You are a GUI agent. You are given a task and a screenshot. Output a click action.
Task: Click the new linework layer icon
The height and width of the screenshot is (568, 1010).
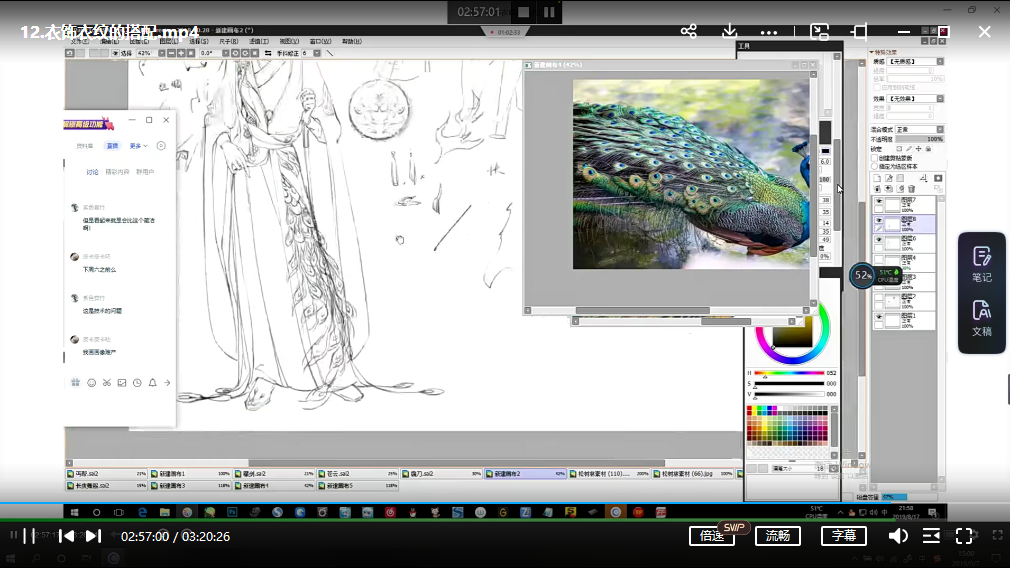[x=889, y=178]
